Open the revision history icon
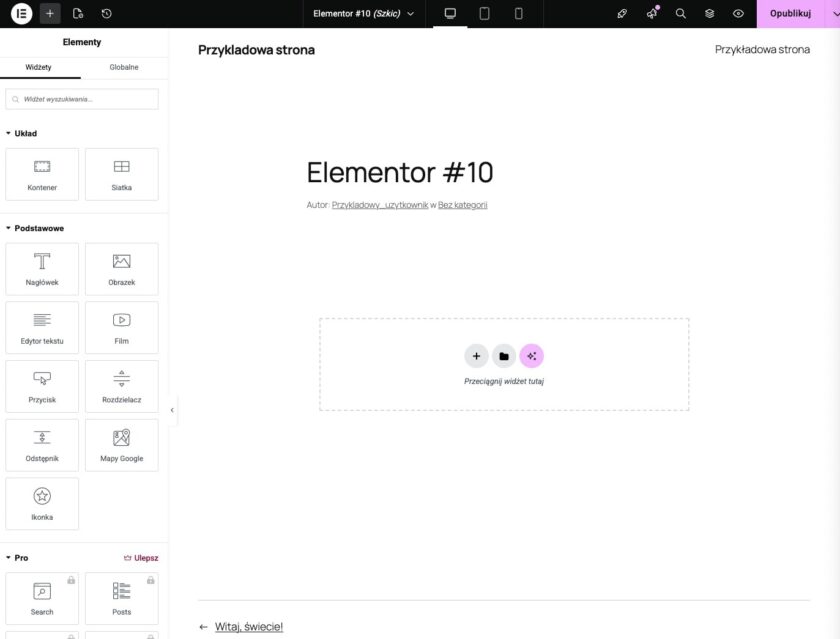This screenshot has height=639, width=840. pos(108,13)
